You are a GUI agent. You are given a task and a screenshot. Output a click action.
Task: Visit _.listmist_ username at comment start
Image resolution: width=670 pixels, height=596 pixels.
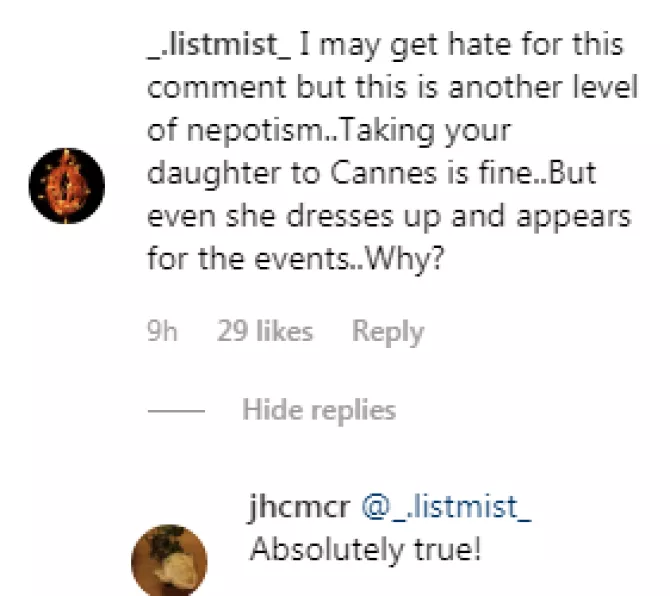pos(219,44)
